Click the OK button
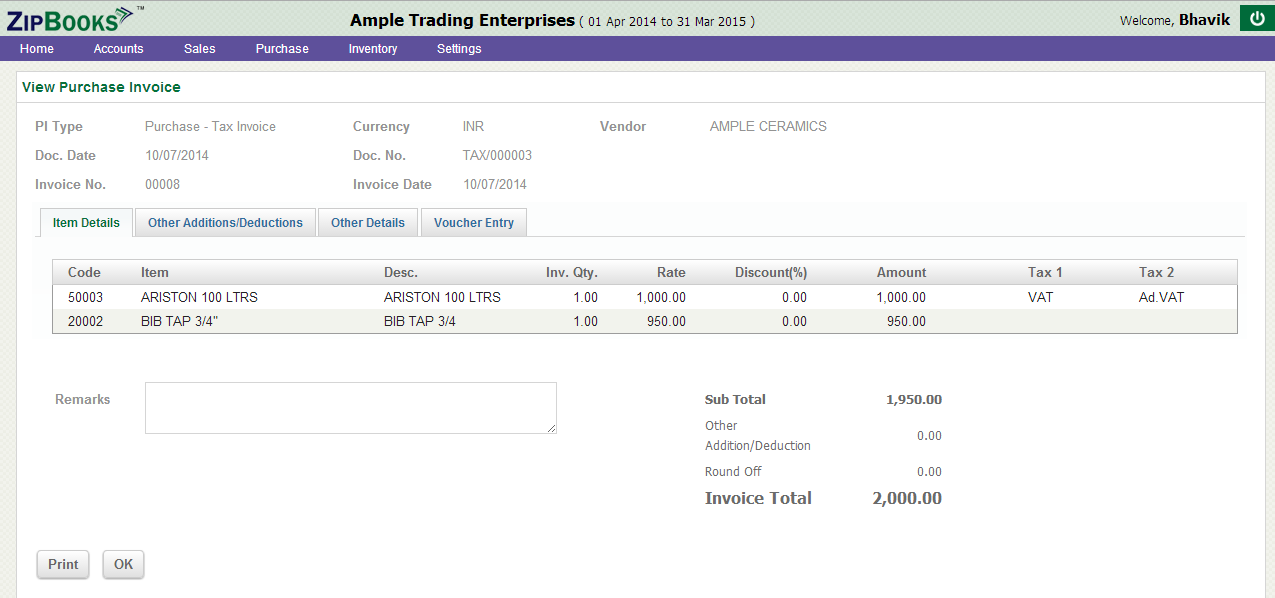Screen dimensions: 1275x598 (x=123, y=564)
